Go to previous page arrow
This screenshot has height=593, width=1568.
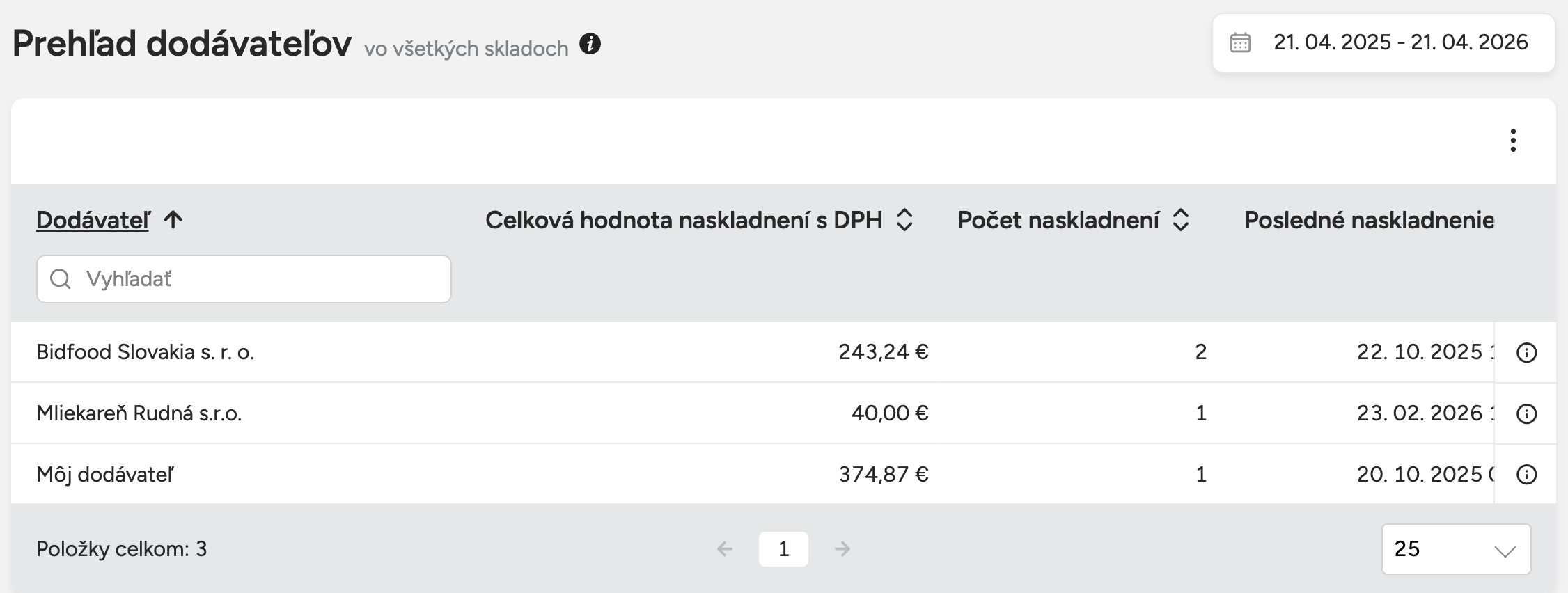coord(725,549)
